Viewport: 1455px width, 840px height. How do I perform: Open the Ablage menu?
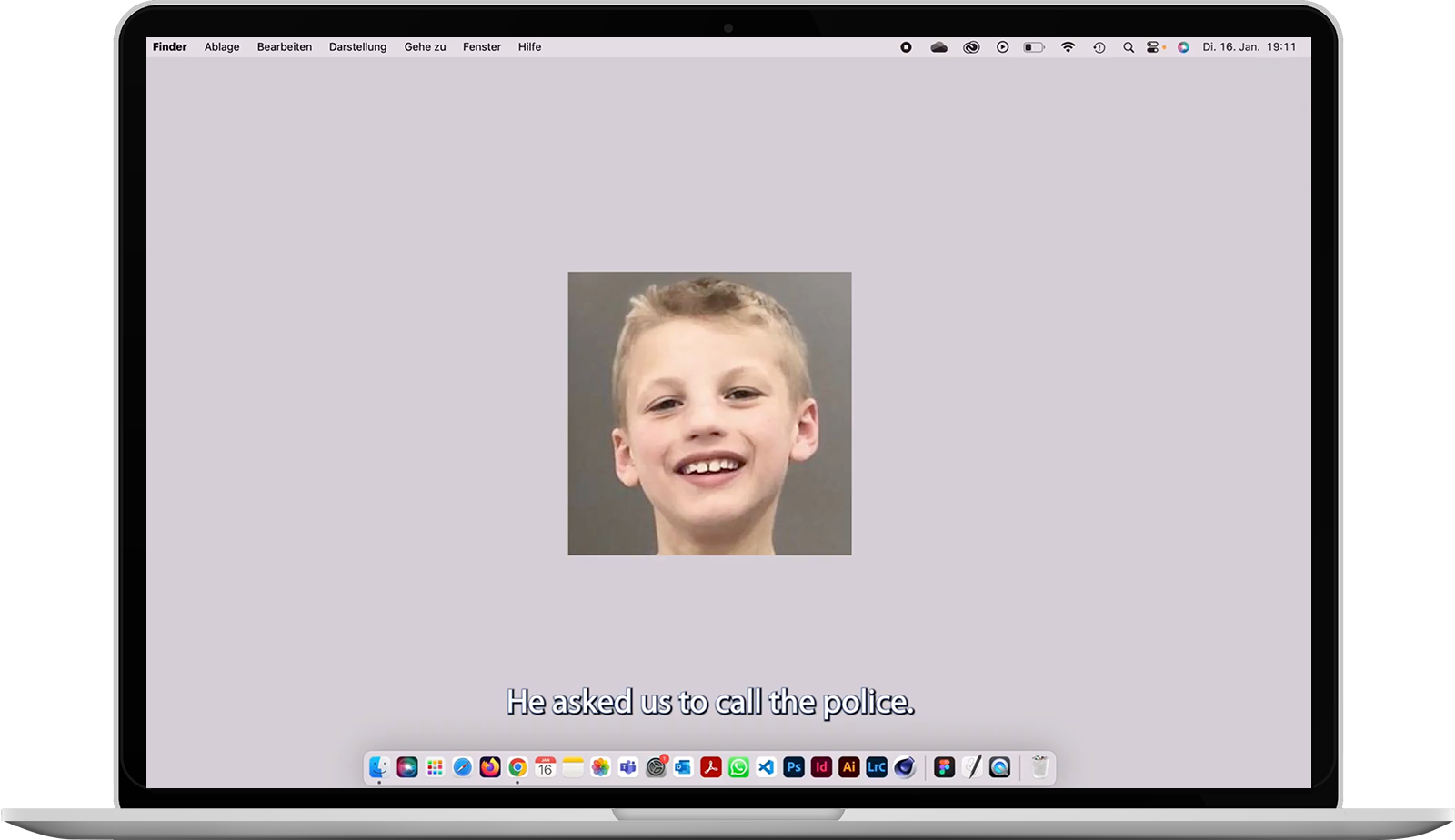pos(222,47)
